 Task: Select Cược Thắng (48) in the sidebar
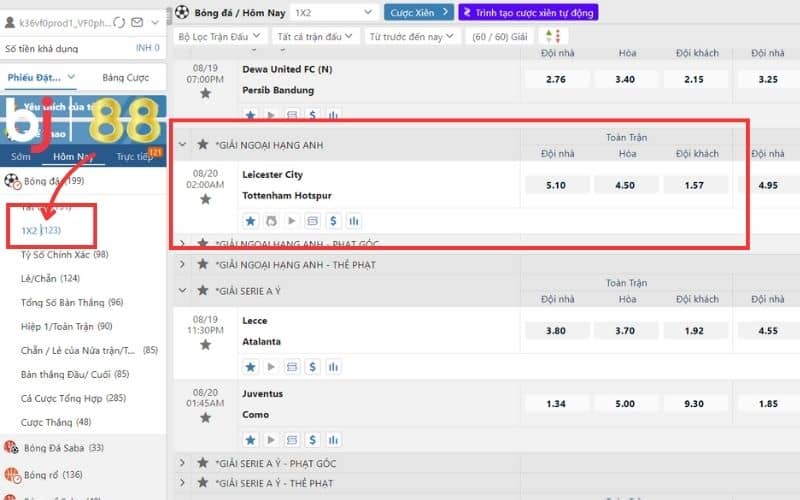pos(56,422)
